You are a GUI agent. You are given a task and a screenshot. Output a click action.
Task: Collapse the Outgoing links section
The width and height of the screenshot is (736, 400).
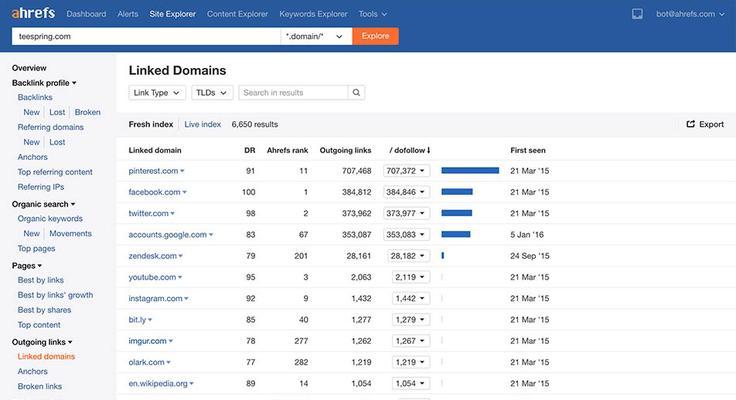tap(42, 342)
